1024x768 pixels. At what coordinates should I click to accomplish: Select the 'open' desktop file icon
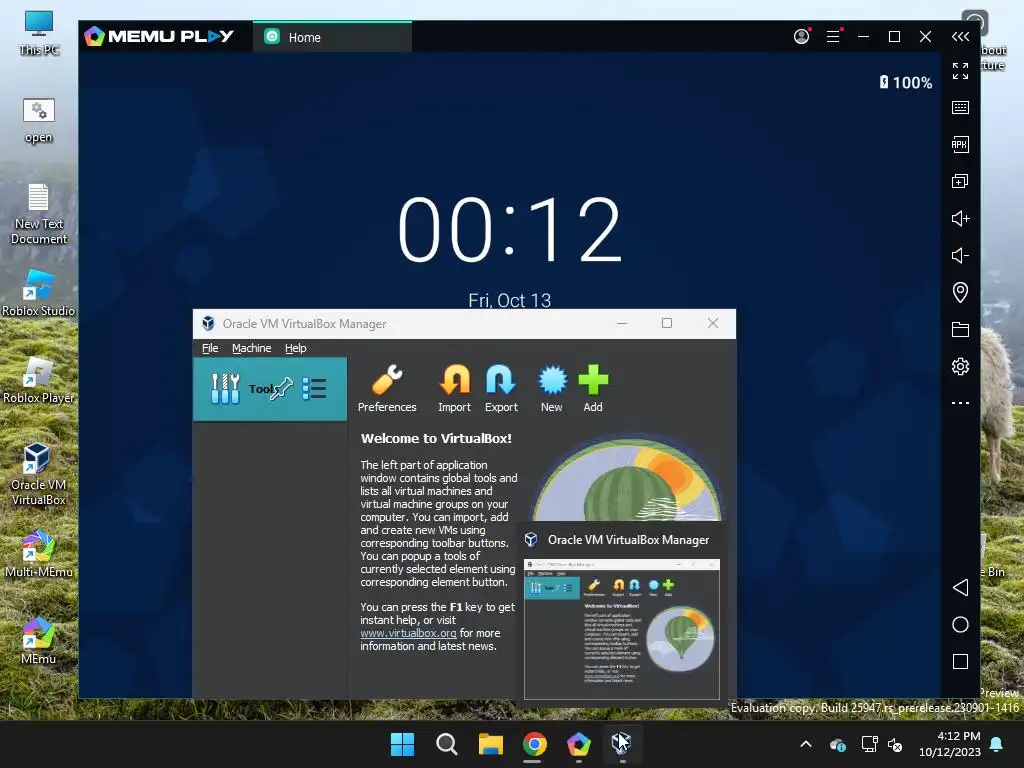click(x=39, y=120)
